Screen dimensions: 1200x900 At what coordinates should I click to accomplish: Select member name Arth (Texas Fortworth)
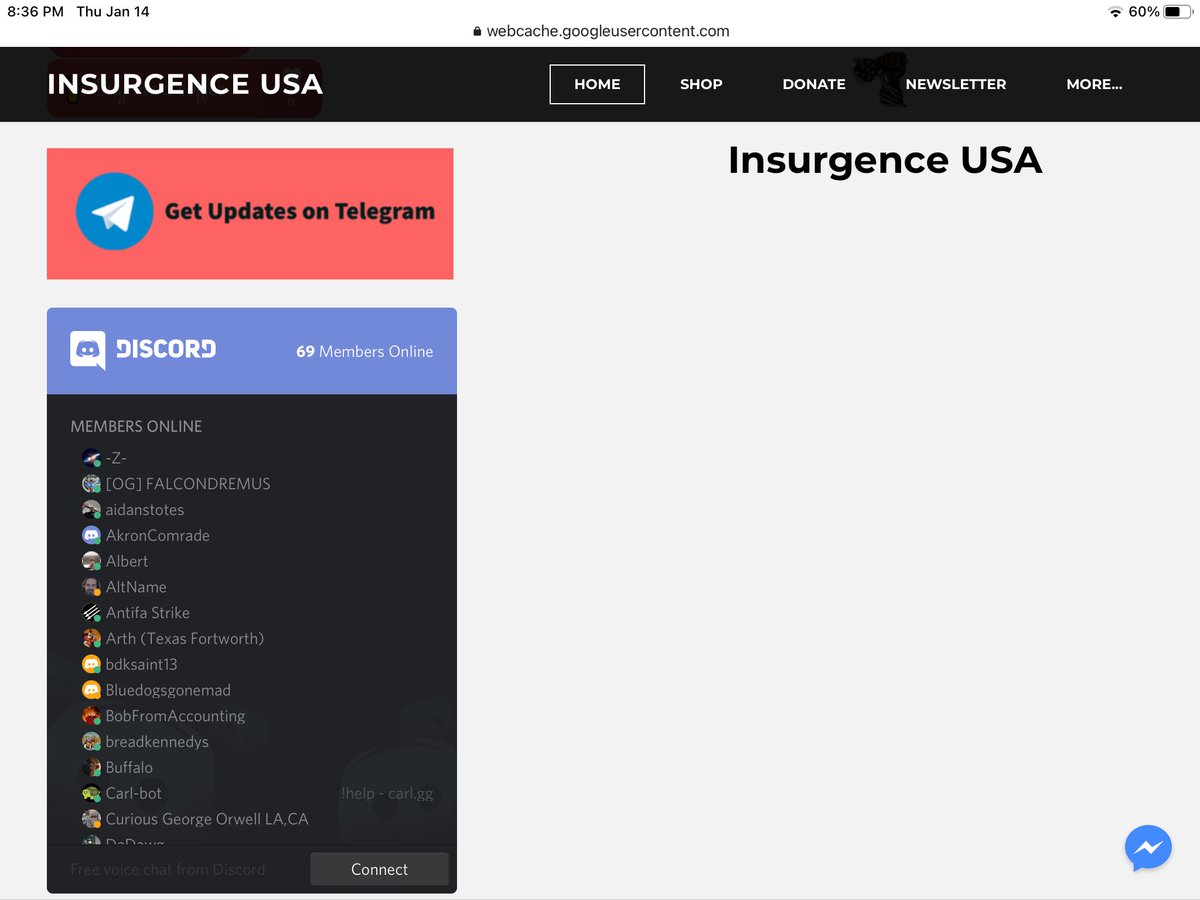pyautogui.click(x=185, y=638)
